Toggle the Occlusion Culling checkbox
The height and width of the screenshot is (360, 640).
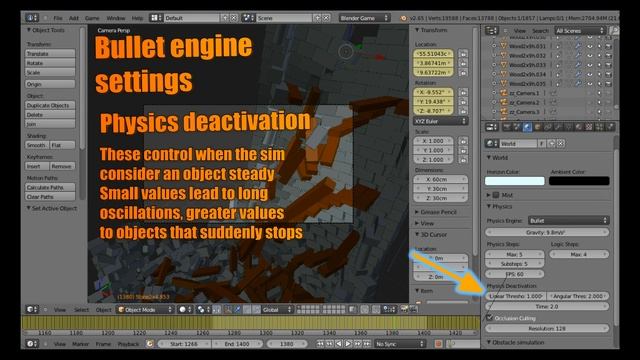pyautogui.click(x=490, y=318)
